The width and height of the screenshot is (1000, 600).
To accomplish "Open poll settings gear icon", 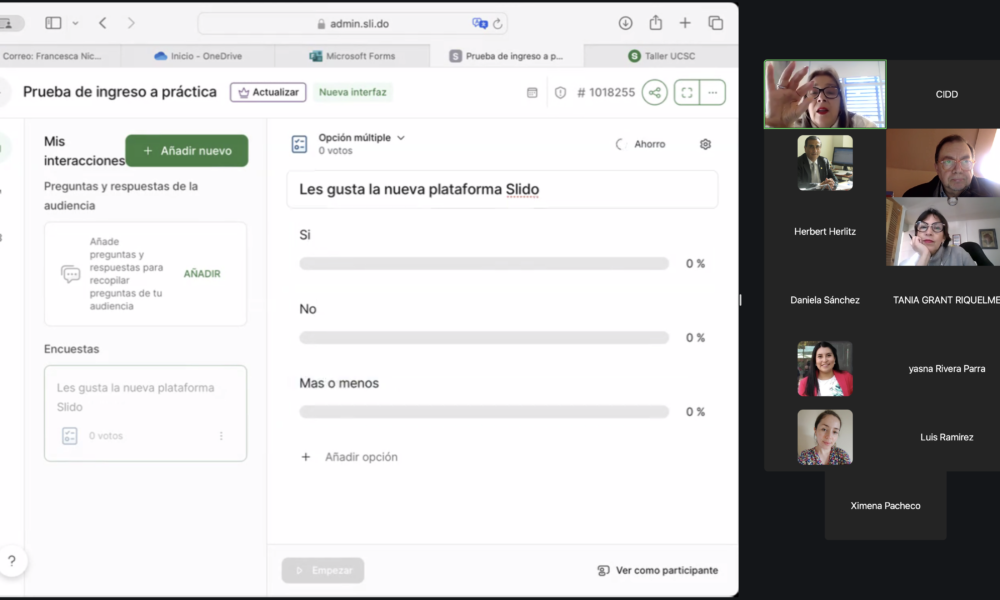I will click(705, 144).
